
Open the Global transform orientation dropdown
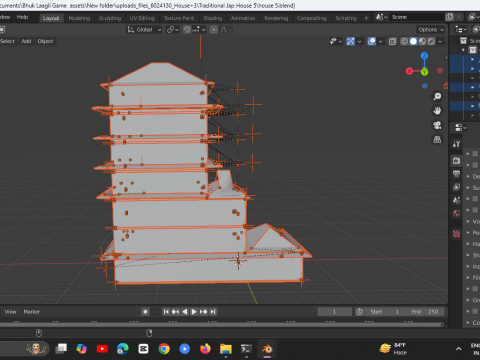[x=144, y=30]
